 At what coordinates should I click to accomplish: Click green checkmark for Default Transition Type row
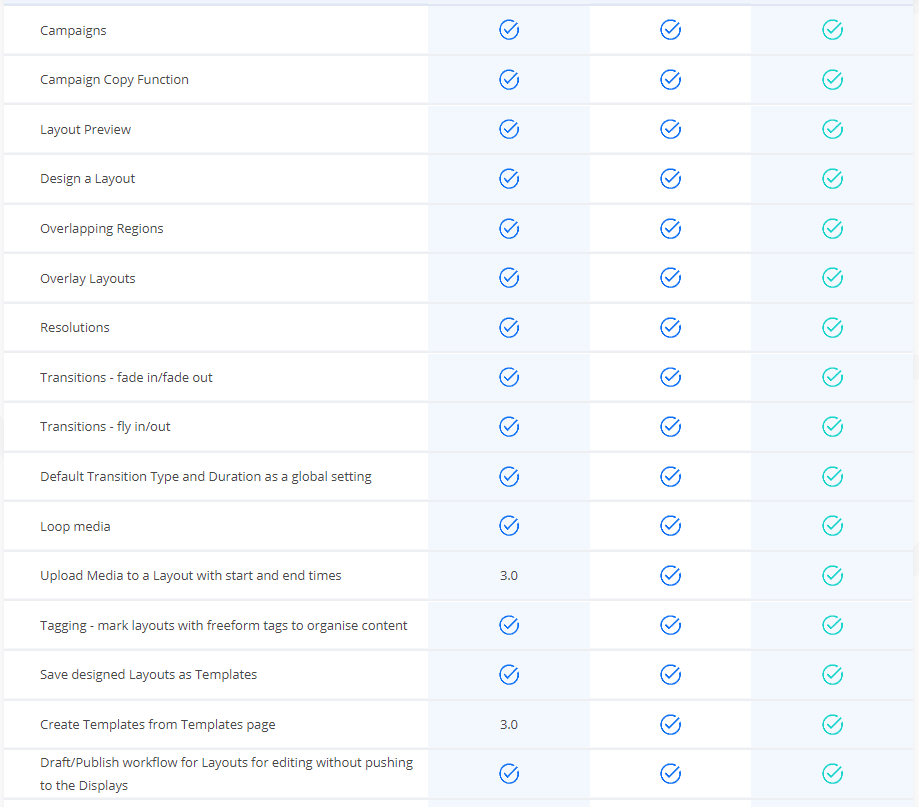pyautogui.click(x=832, y=476)
